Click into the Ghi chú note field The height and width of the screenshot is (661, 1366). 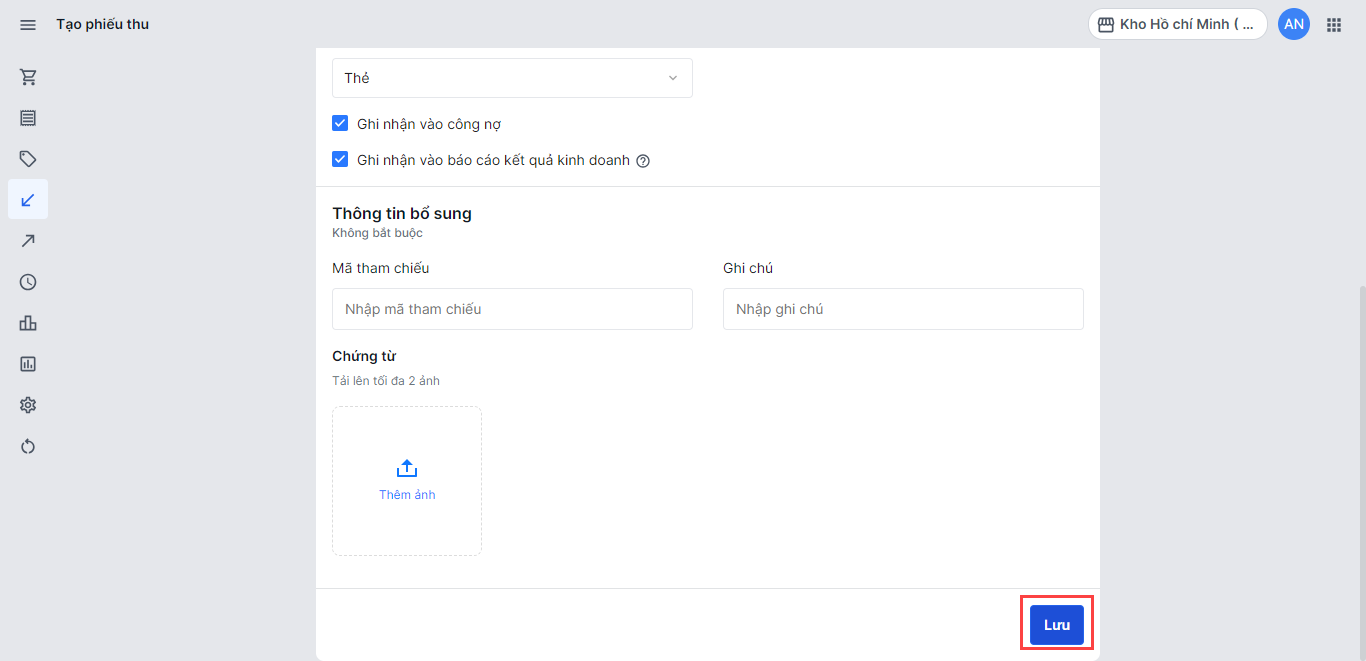pyautogui.click(x=903, y=309)
